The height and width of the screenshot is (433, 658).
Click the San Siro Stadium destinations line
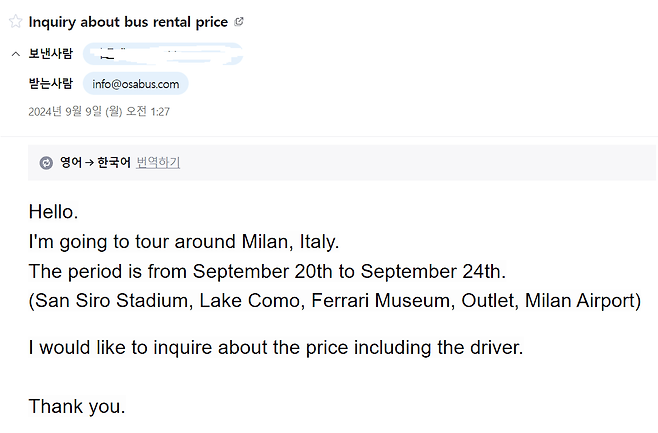[x=335, y=300]
